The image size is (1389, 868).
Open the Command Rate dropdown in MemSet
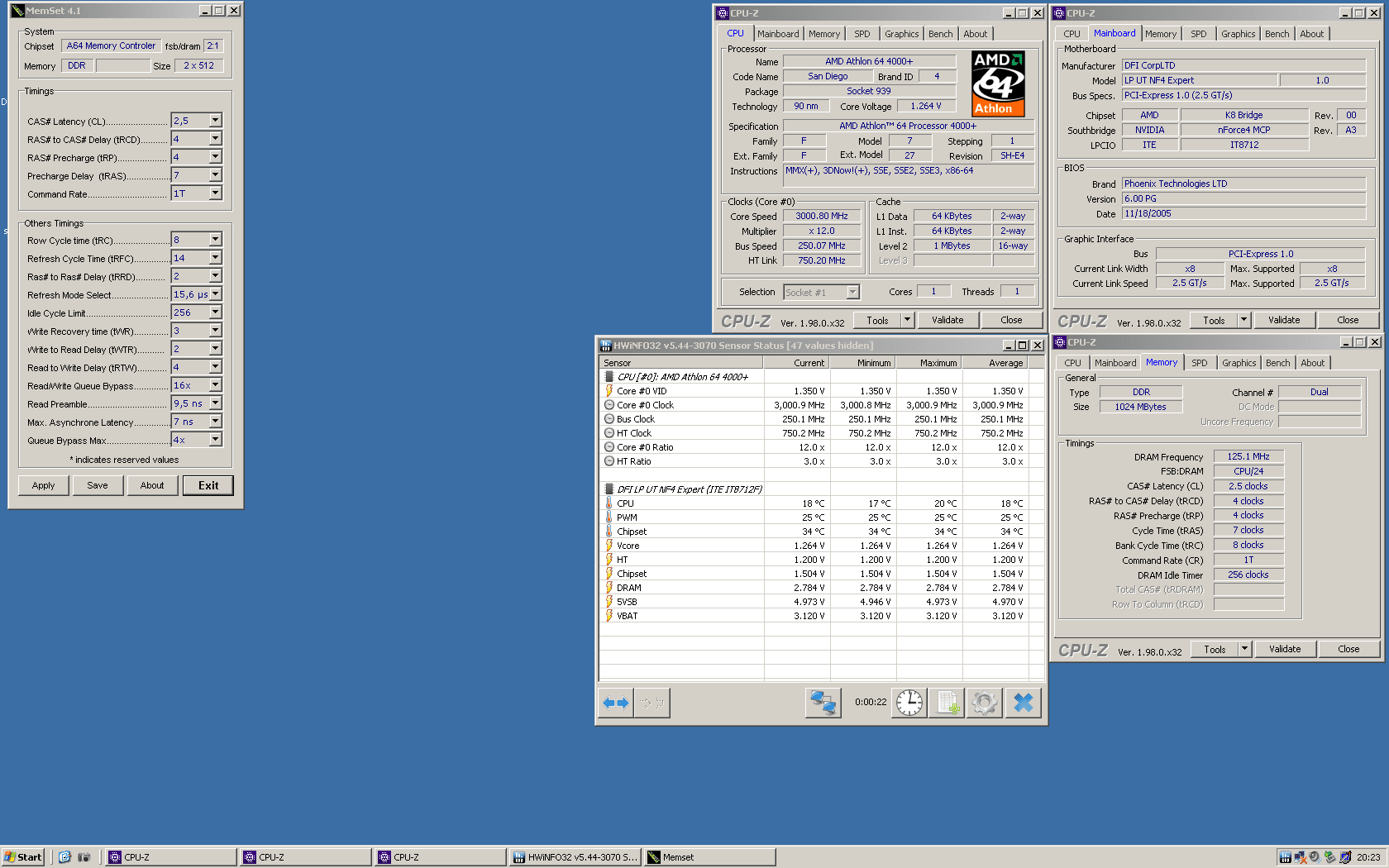click(x=215, y=193)
